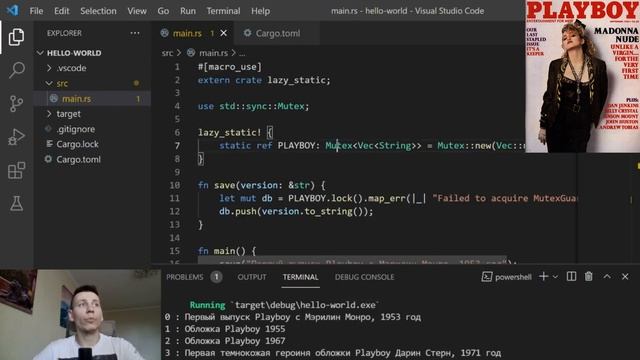Click the Playboy magazine cover image overlay
Image resolution: width=640 pixels, height=360 pixels.
(582, 76)
